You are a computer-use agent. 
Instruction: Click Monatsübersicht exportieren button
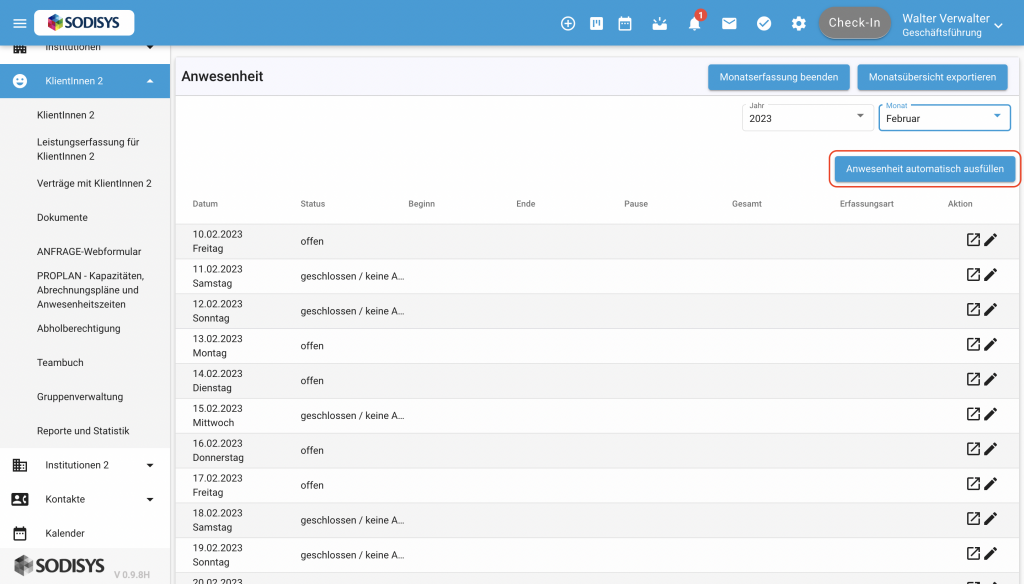point(932,77)
